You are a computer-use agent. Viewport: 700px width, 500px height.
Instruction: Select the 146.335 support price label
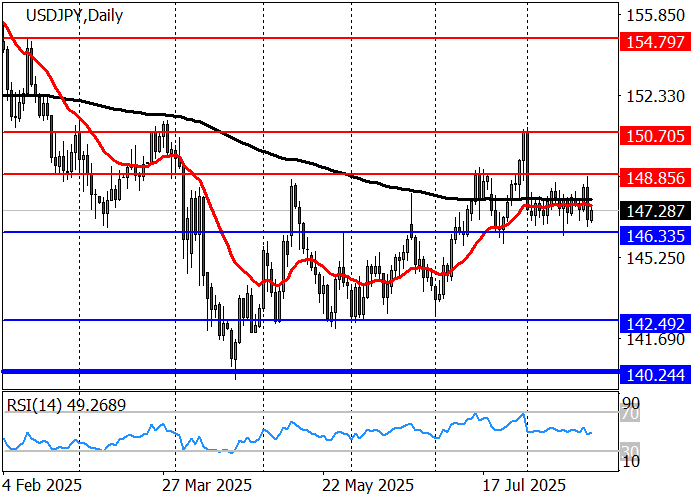[x=655, y=236]
